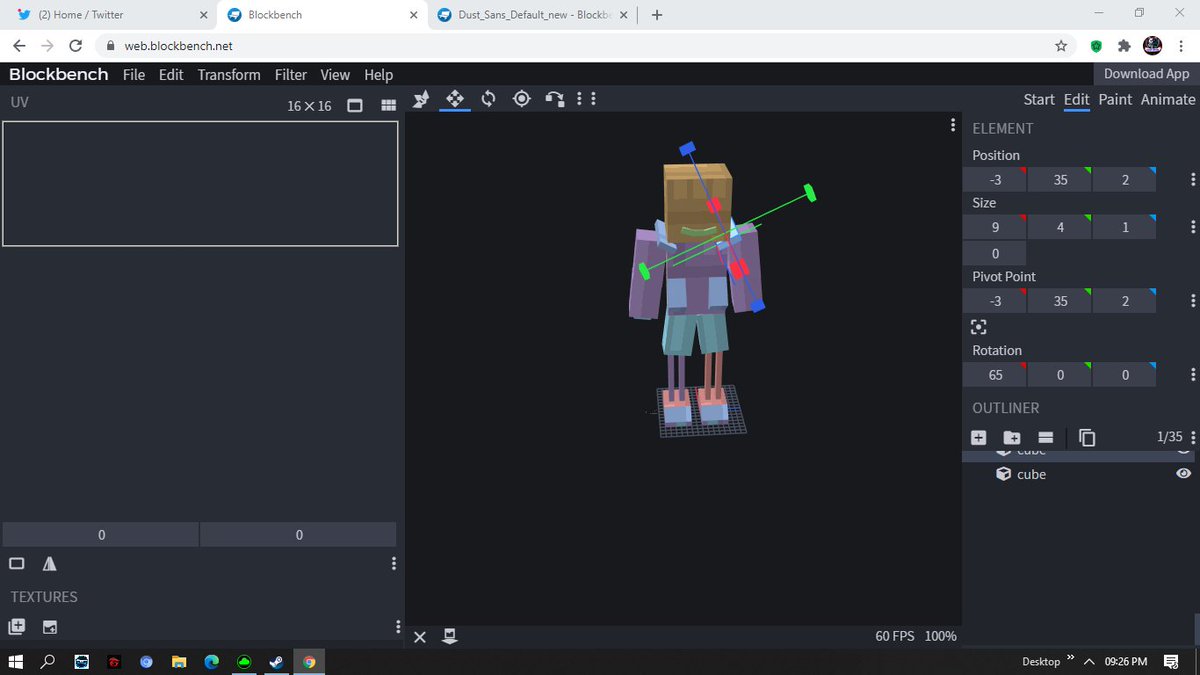This screenshot has width=1200, height=675.
Task: Select the Move tool in the toolbar
Action: pyautogui.click(x=455, y=99)
